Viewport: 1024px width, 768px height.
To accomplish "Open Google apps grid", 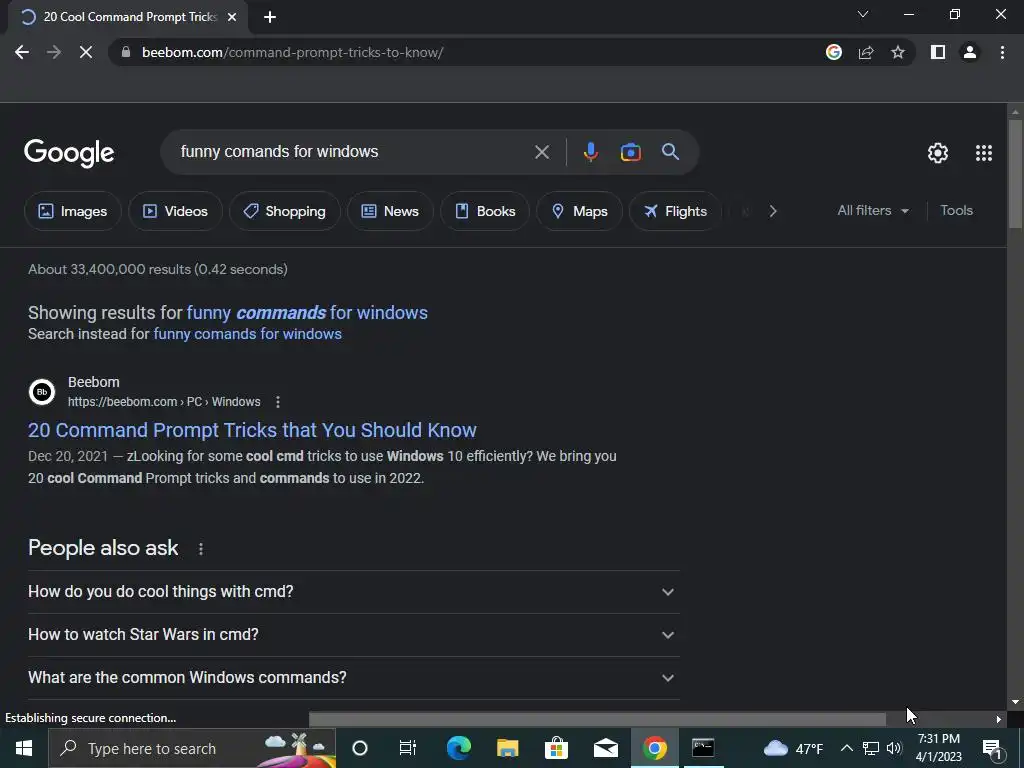I will (984, 153).
